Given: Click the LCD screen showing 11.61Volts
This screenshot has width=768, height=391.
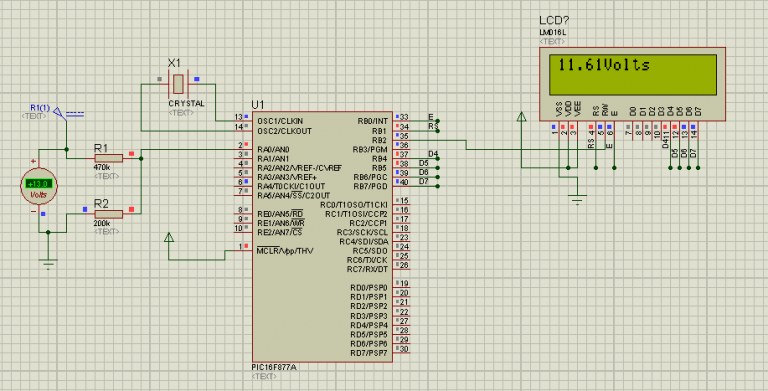Looking at the screenshot, I should pos(633,74).
